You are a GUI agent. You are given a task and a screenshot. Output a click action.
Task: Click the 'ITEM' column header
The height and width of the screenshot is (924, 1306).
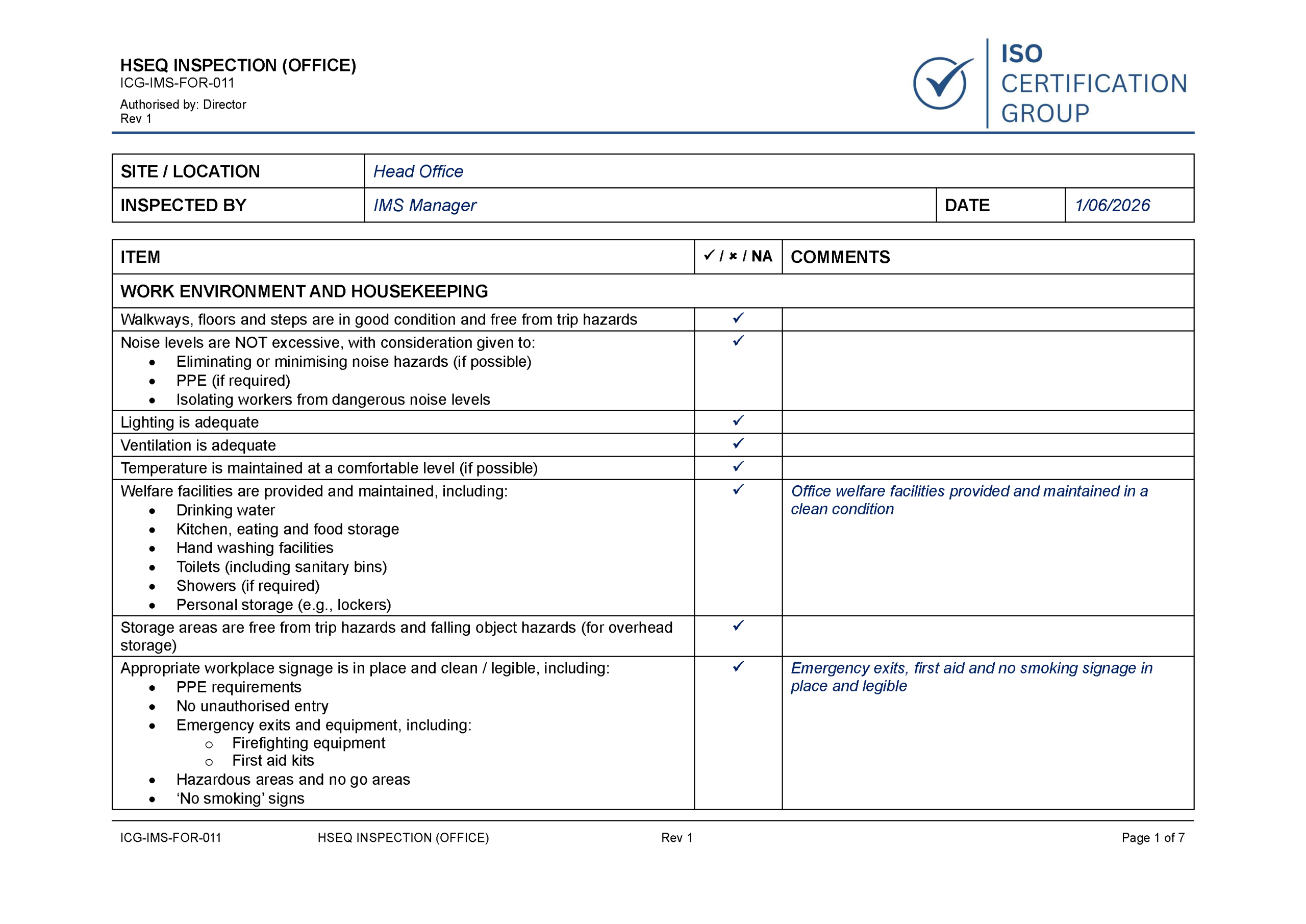pos(140,257)
